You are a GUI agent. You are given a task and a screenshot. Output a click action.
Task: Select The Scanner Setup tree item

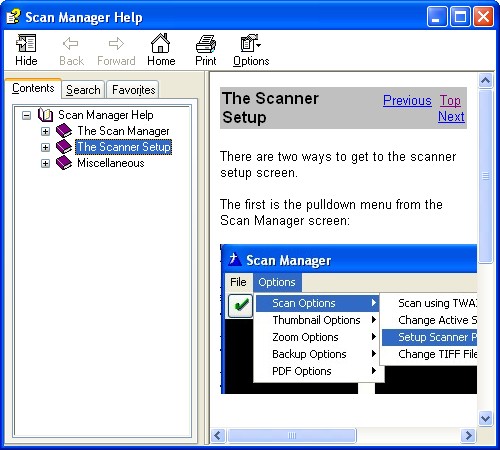[x=124, y=147]
